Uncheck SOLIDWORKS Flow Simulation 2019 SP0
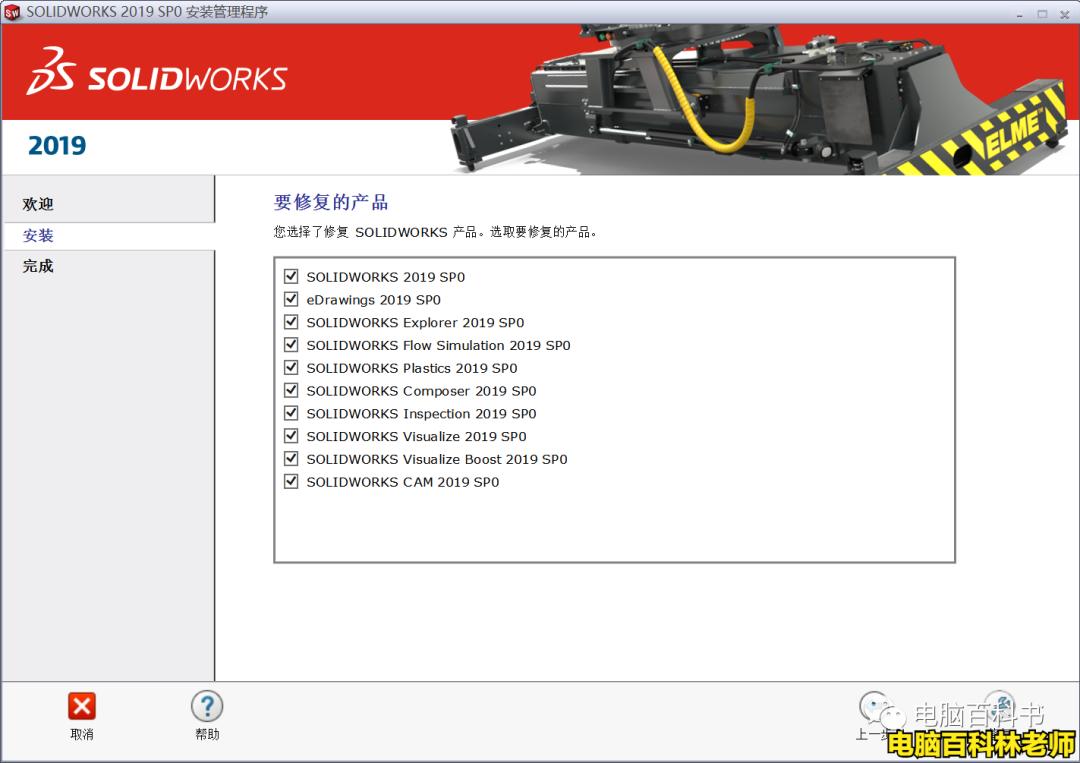 tap(291, 344)
